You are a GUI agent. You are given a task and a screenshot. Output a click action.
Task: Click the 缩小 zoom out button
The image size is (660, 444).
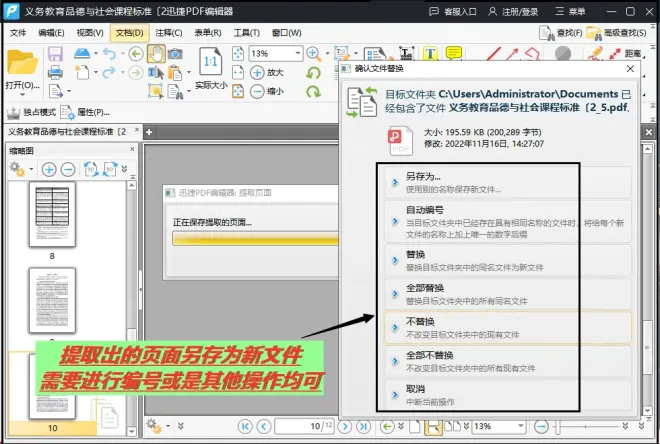coord(267,91)
